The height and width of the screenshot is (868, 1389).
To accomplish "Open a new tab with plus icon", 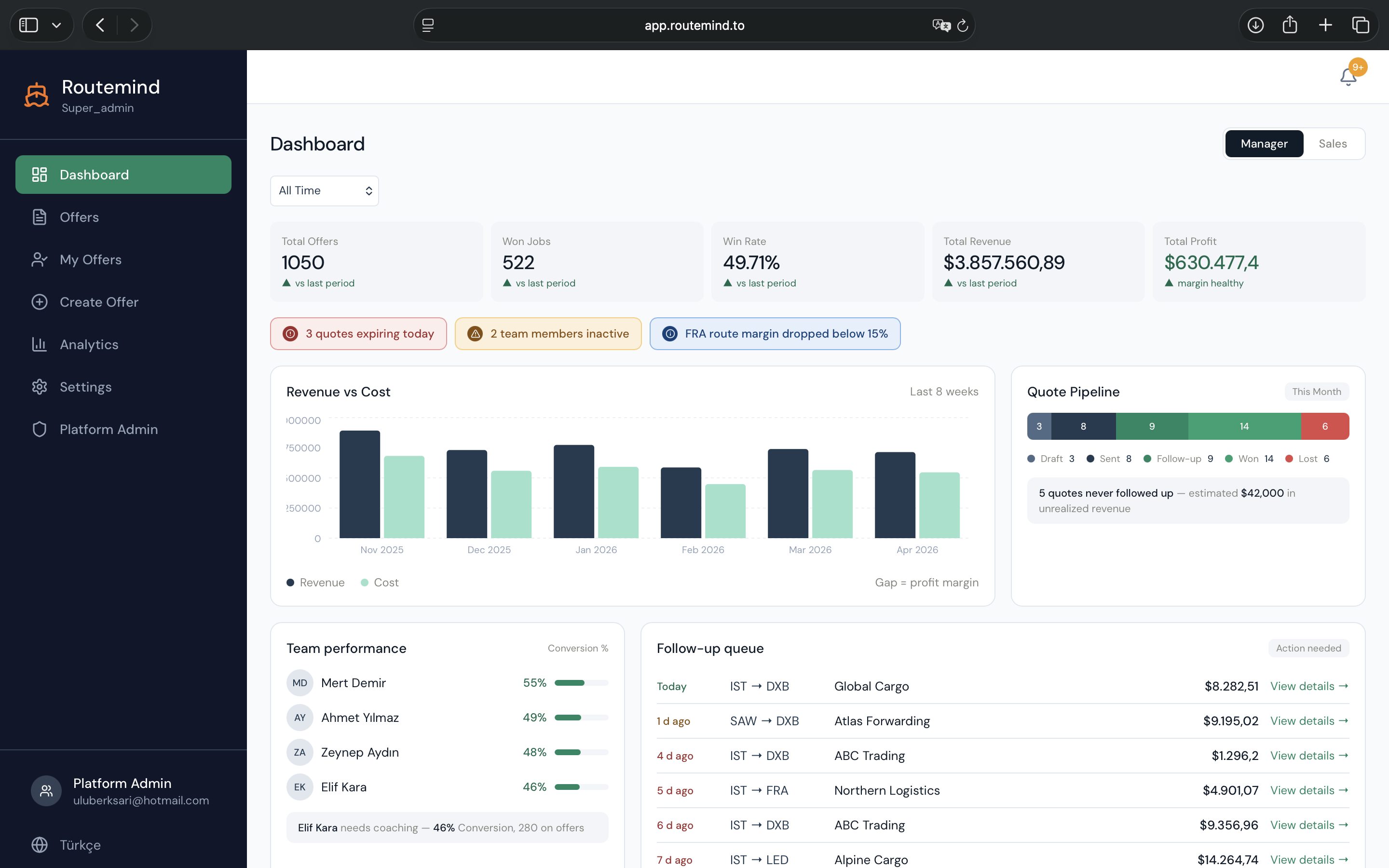I will click(1325, 25).
